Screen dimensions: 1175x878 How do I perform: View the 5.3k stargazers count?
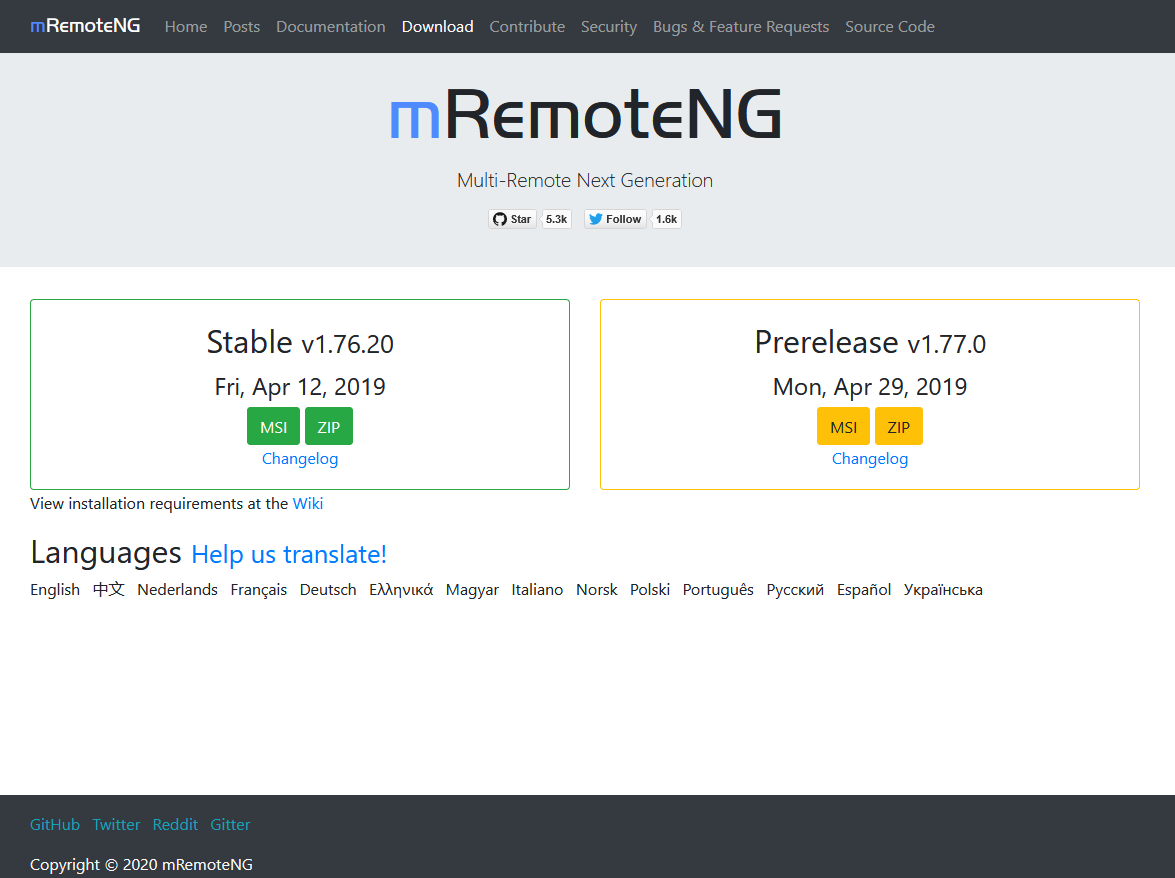(556, 219)
